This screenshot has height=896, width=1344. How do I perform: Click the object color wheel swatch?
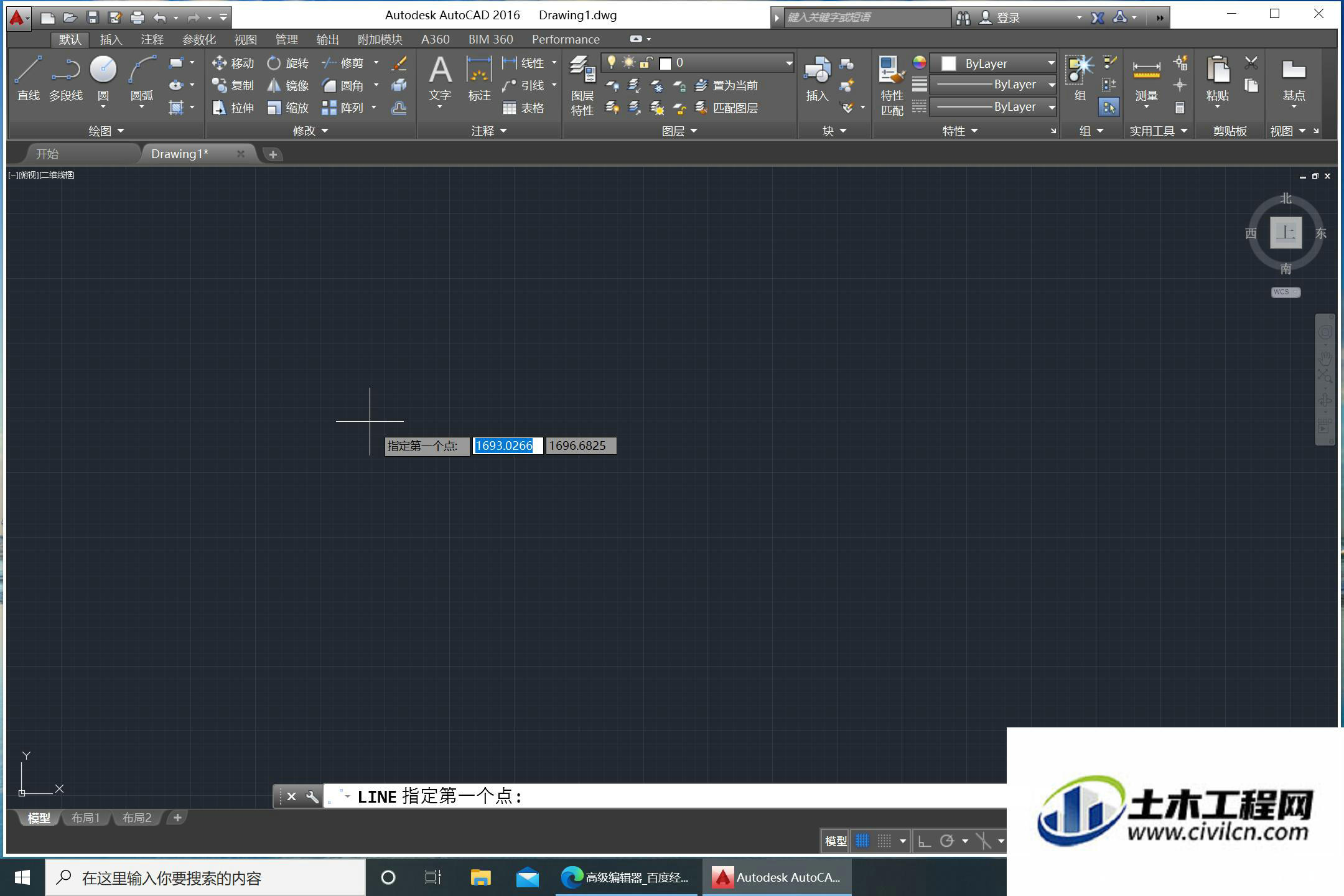(x=919, y=62)
